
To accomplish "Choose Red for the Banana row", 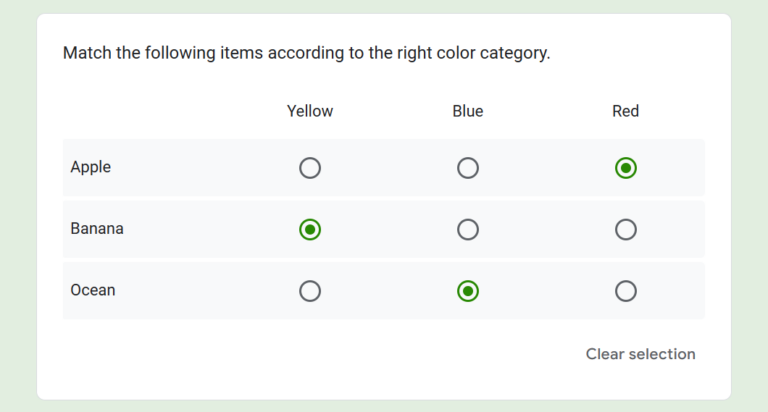I will [626, 230].
